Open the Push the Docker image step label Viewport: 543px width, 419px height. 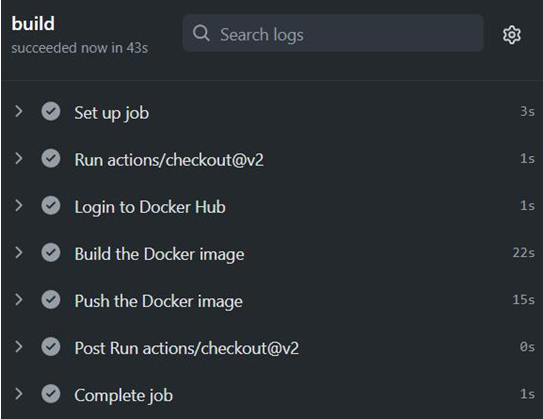(158, 302)
